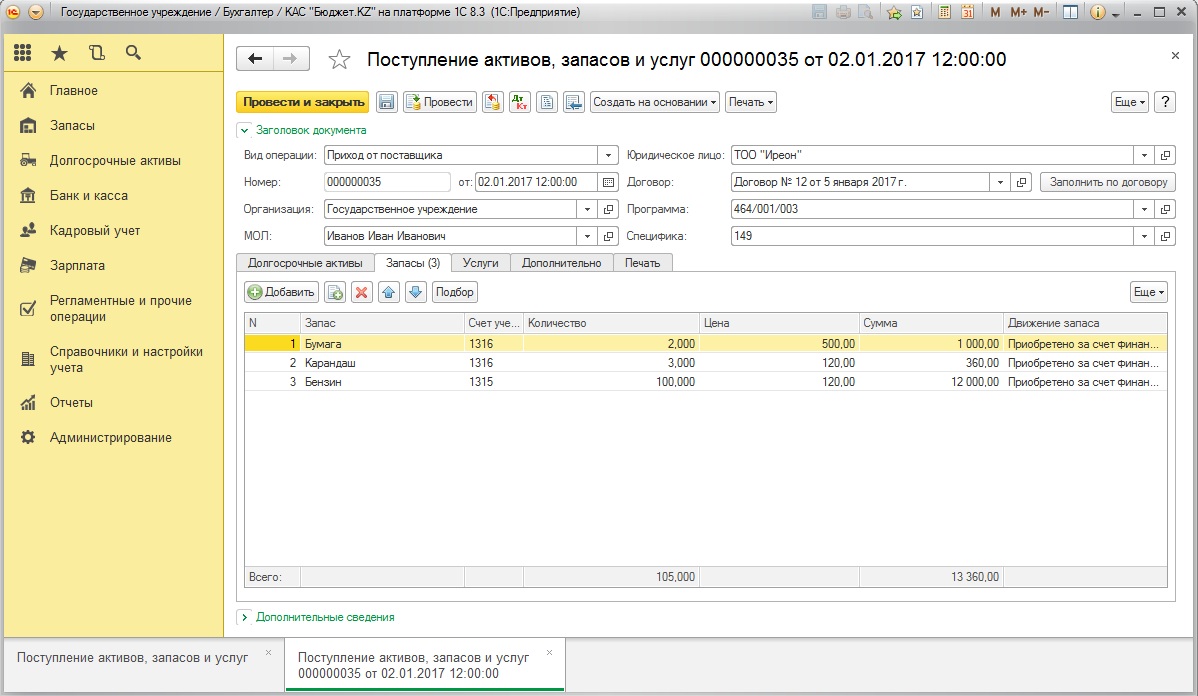
Task: Click the Добавить button
Action: tap(282, 292)
